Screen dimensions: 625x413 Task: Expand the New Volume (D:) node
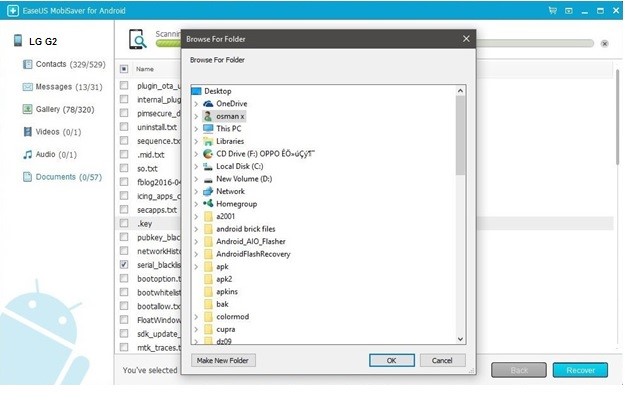click(196, 179)
